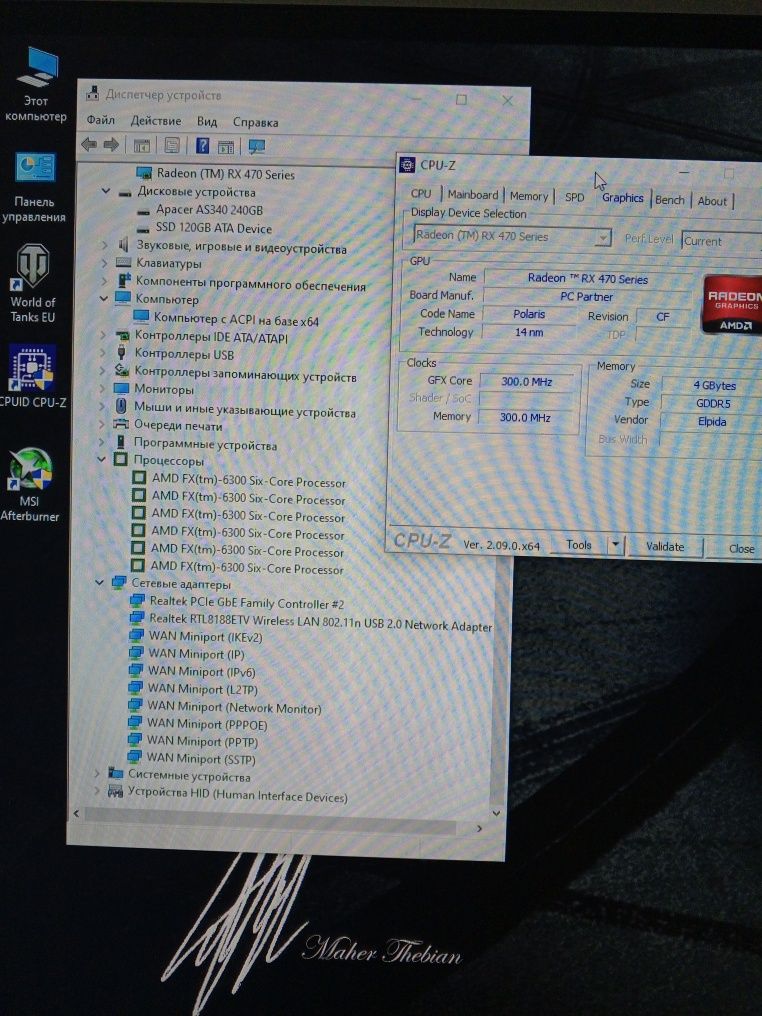Switch to the SPD tab

574,197
